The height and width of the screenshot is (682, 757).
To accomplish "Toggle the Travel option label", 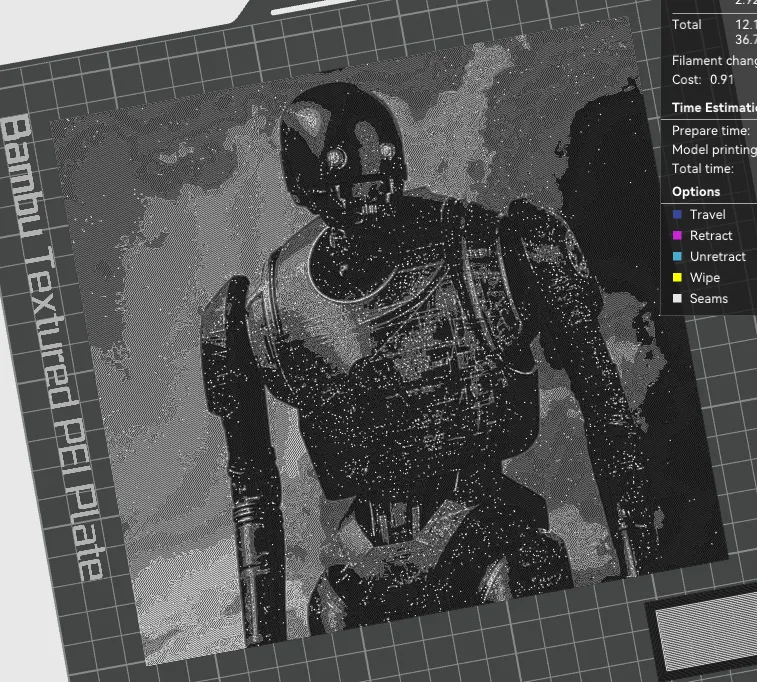I will click(x=707, y=214).
